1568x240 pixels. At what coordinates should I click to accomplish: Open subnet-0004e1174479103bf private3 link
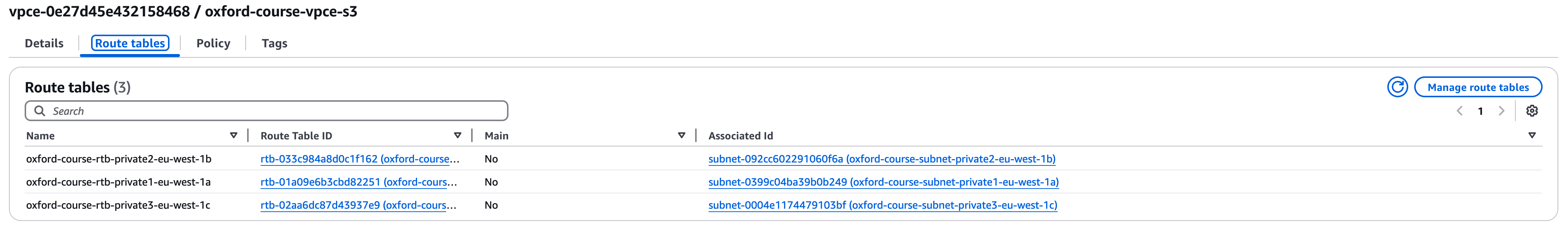(882, 205)
